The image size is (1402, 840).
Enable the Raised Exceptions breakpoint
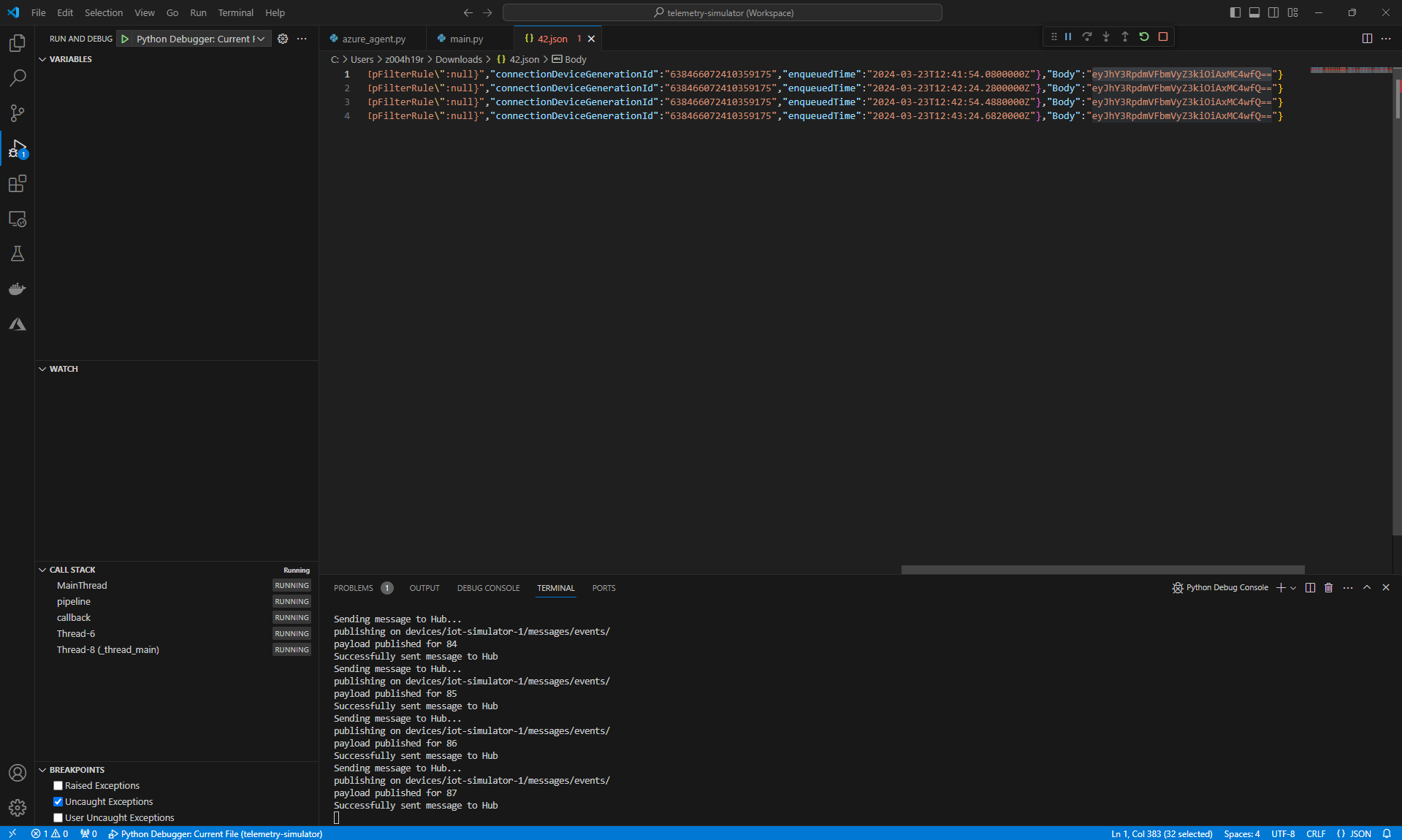click(x=58, y=785)
